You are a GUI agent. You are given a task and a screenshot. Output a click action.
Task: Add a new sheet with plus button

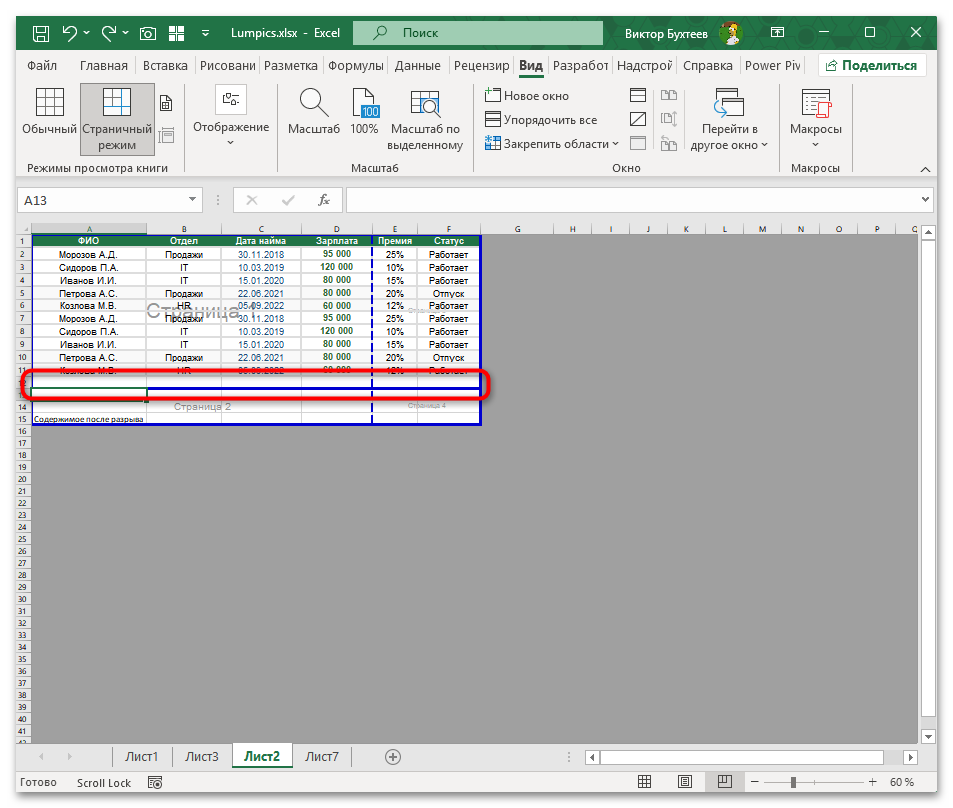click(393, 757)
